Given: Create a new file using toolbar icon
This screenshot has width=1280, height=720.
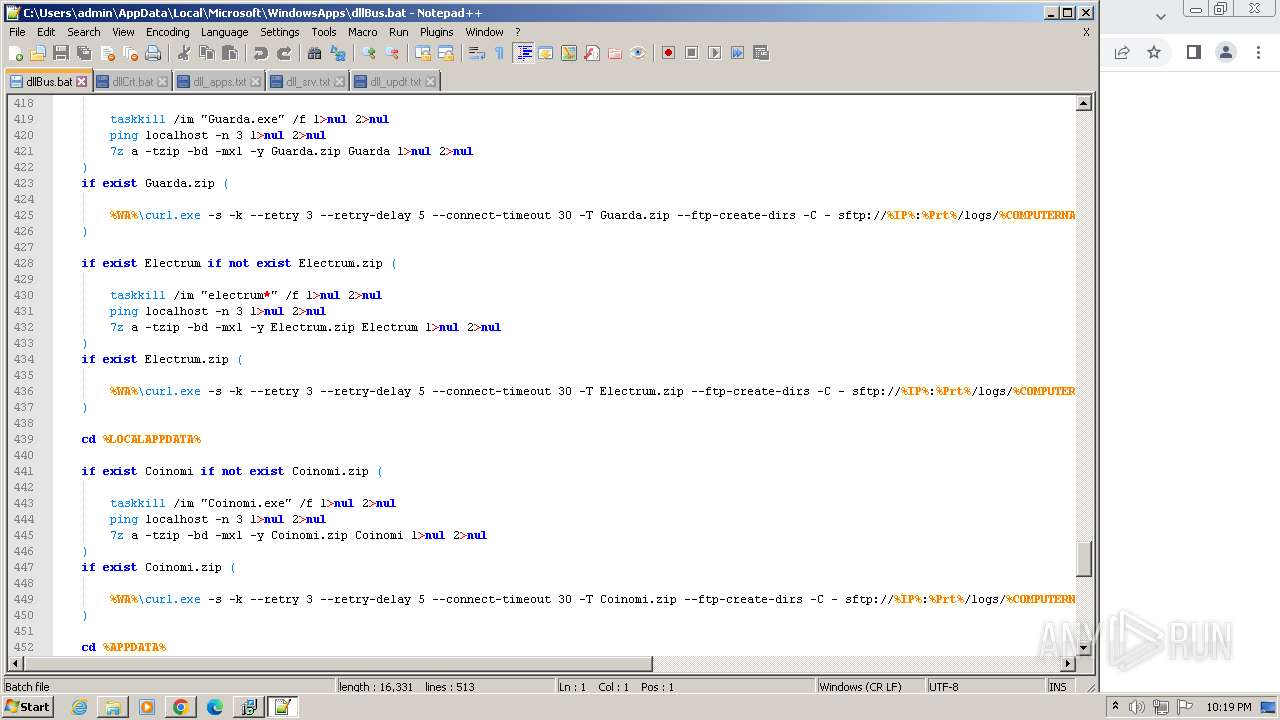Looking at the screenshot, I should [x=15, y=53].
